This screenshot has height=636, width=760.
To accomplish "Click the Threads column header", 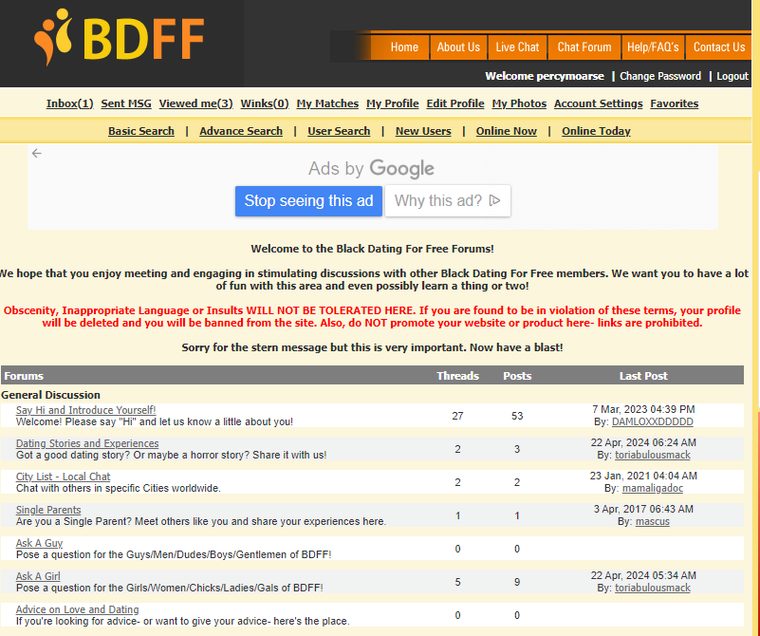I will click(x=458, y=376).
